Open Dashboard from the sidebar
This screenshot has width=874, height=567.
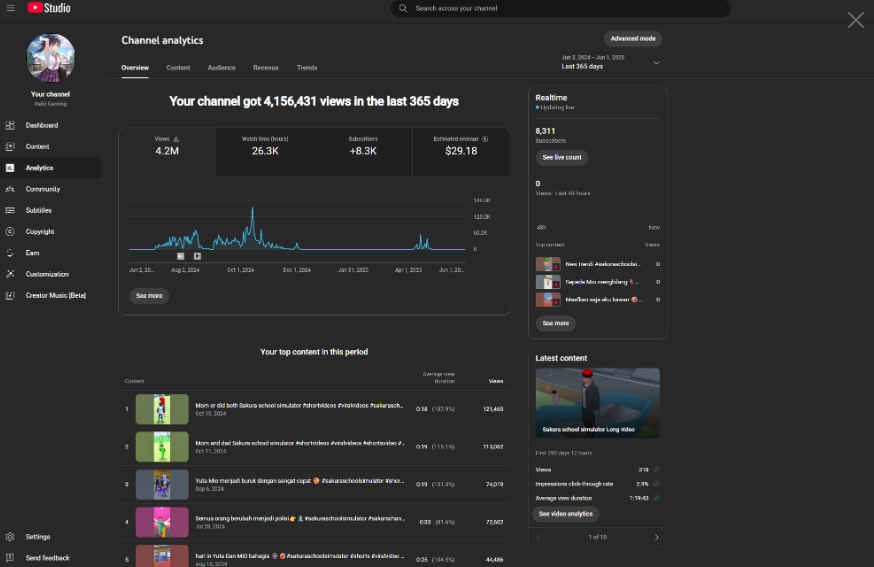(51, 125)
